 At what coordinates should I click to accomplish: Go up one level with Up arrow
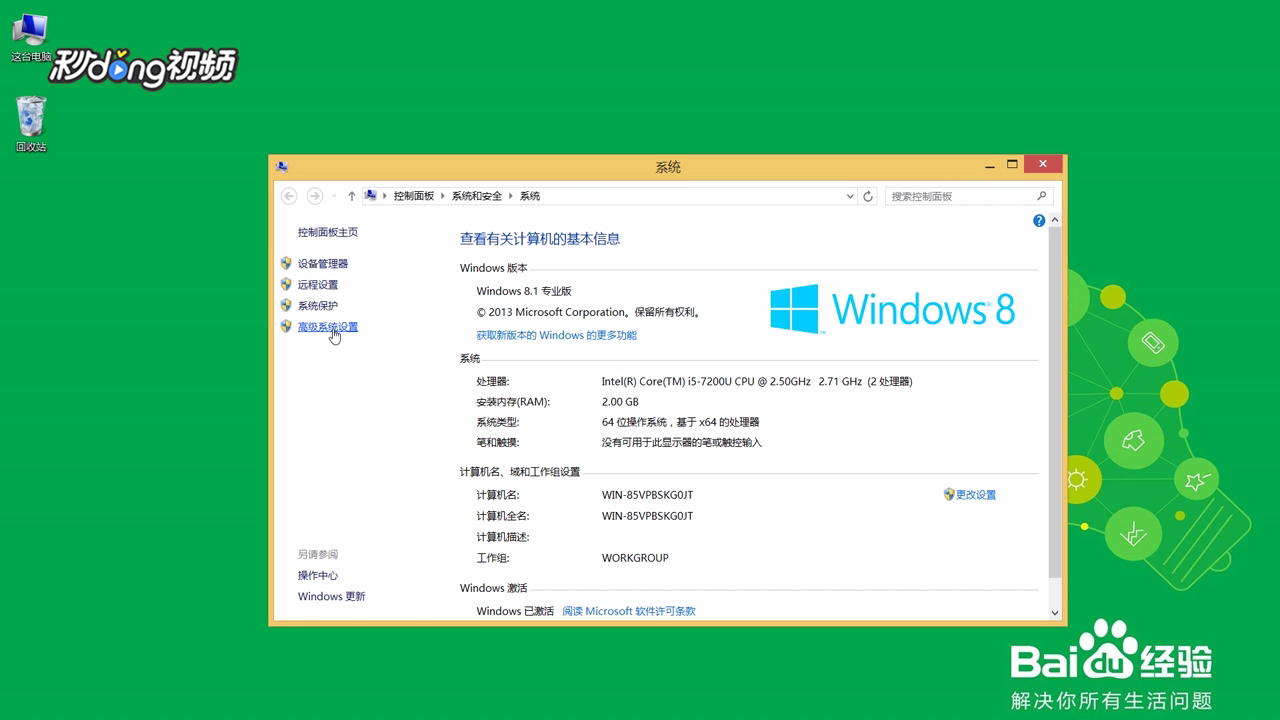pyautogui.click(x=351, y=196)
